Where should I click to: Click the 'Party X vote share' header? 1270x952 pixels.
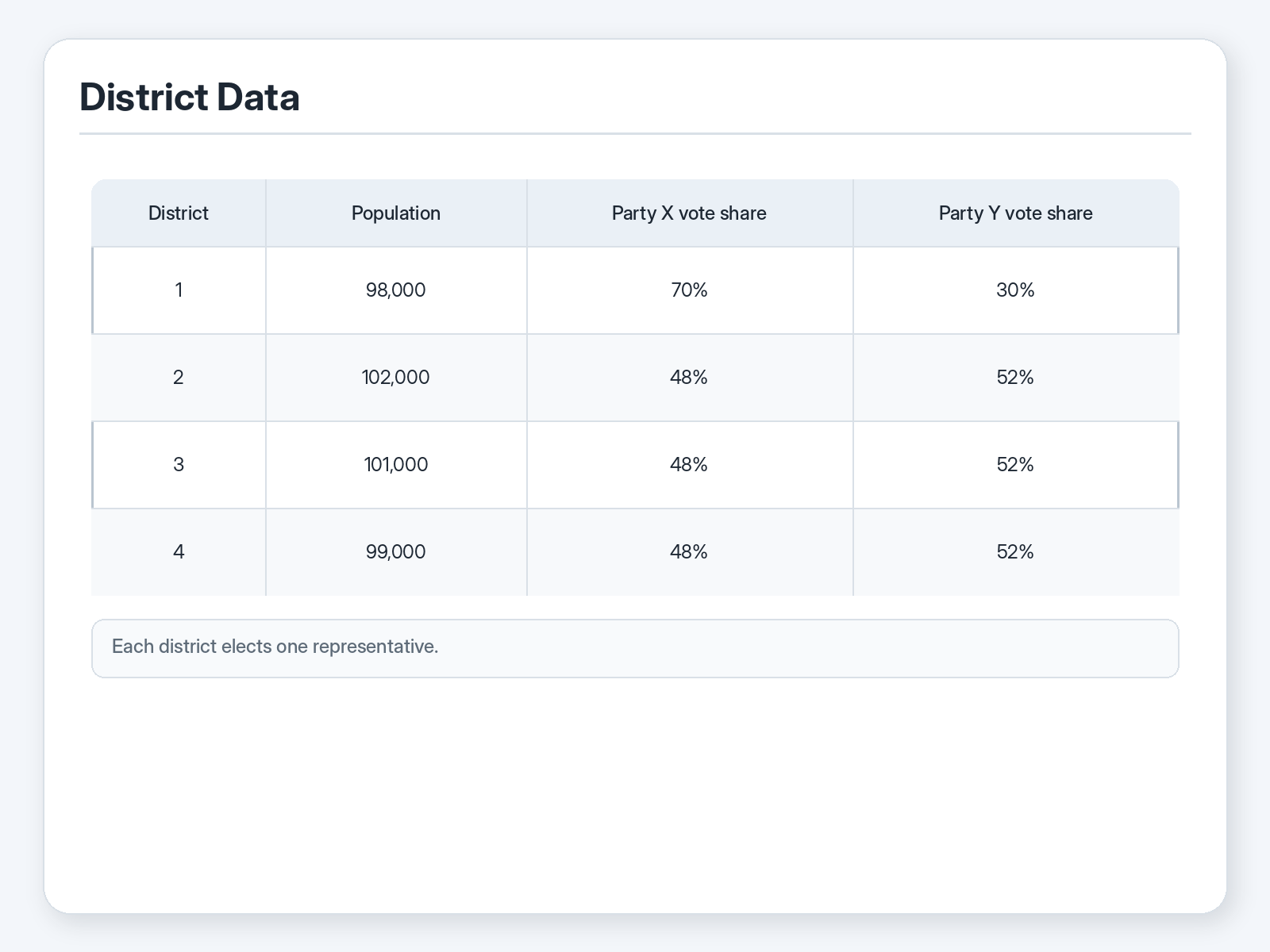(690, 213)
